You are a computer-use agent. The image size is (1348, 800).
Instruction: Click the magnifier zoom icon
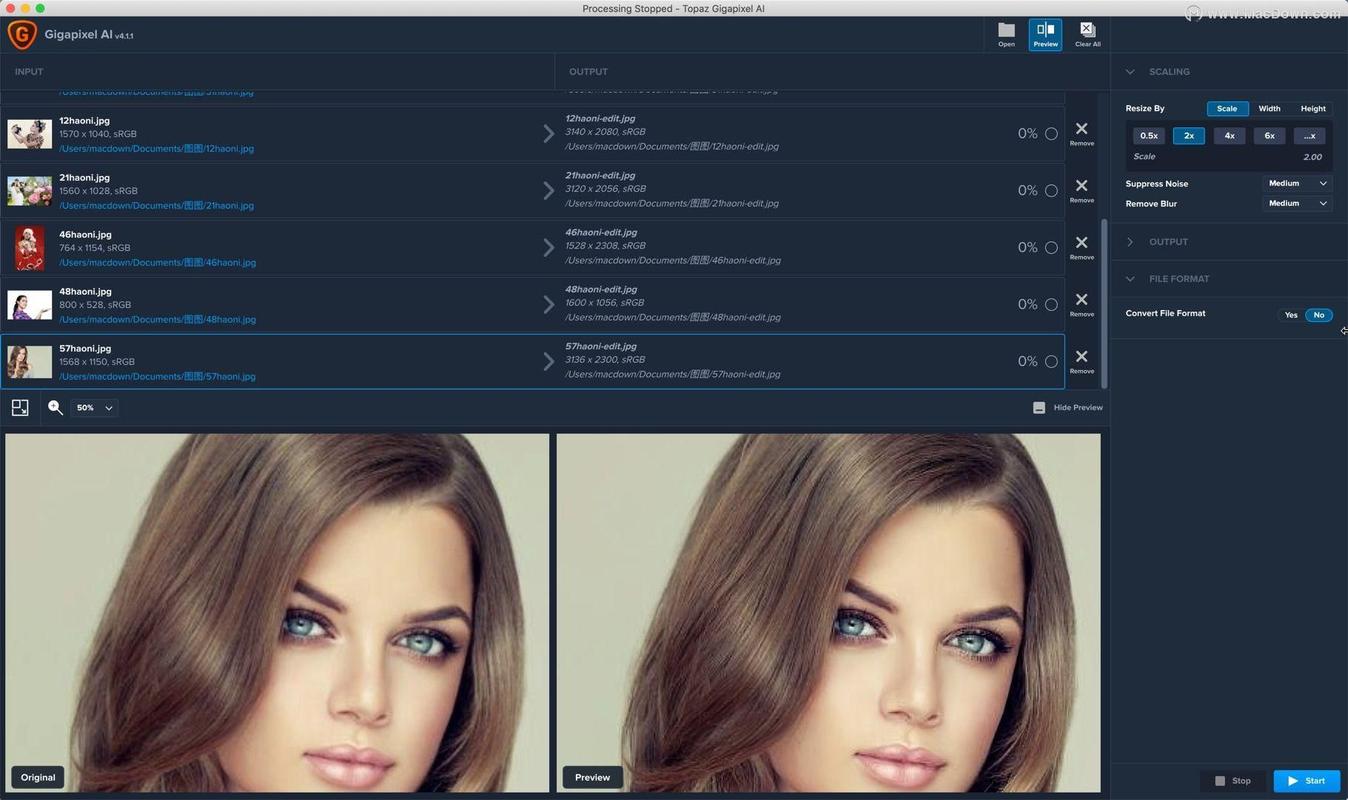(56, 407)
